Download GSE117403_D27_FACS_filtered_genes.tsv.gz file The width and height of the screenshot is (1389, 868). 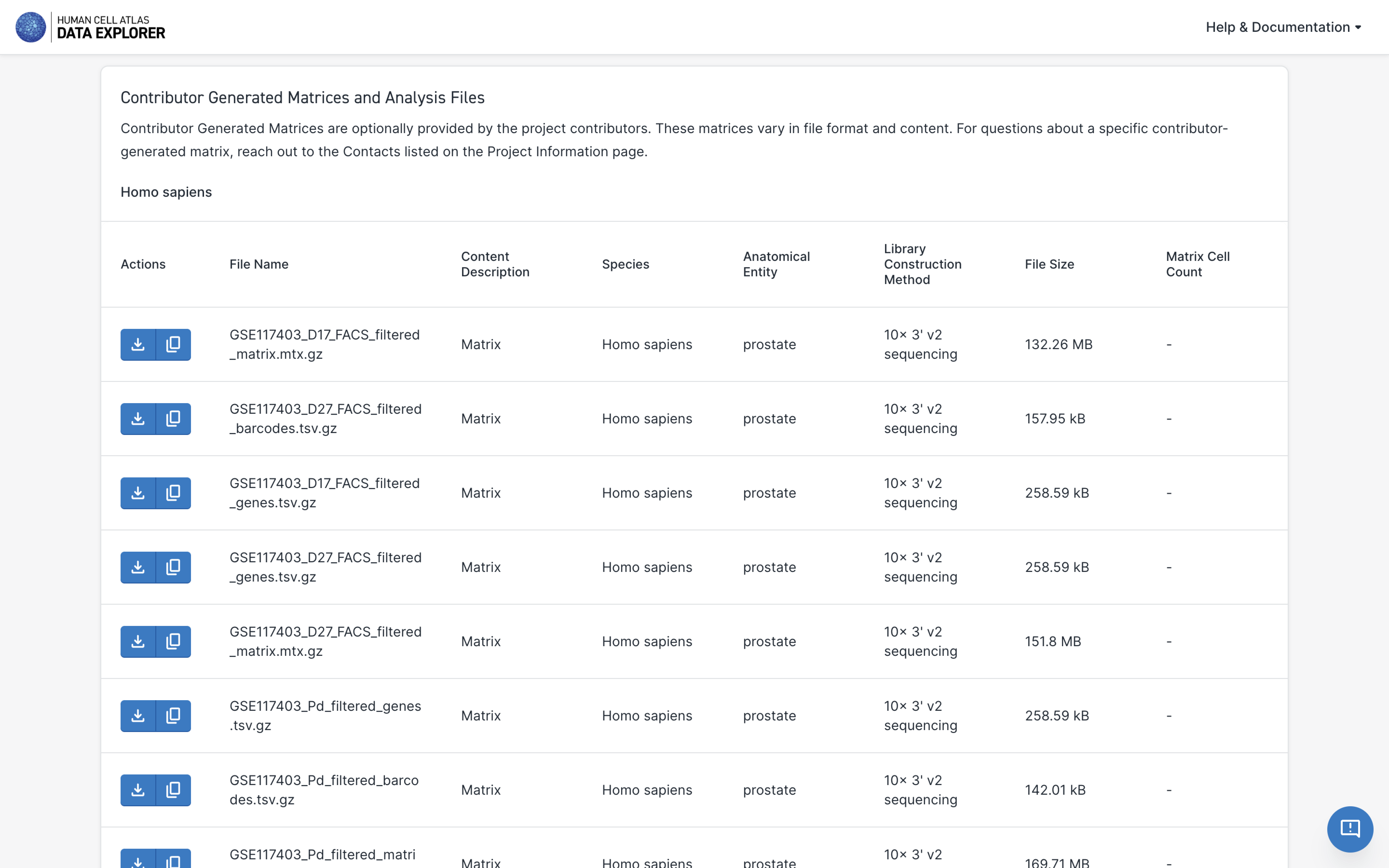tap(138, 567)
